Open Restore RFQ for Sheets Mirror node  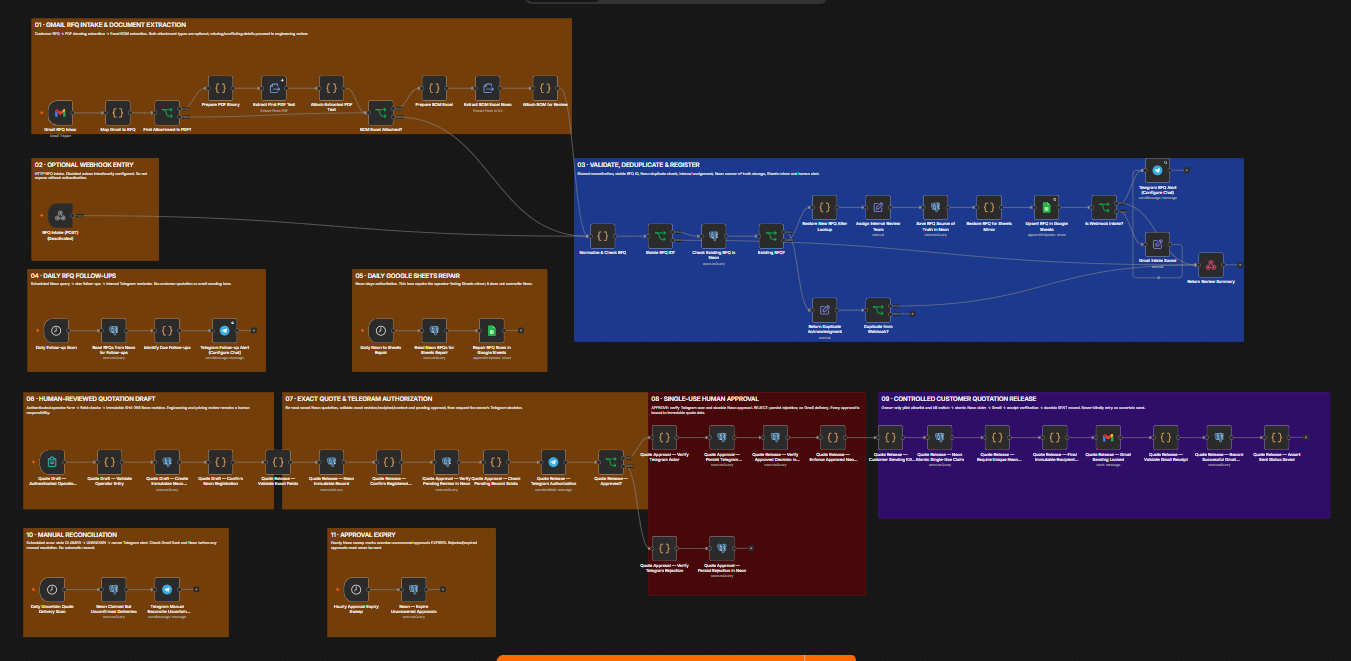991,208
